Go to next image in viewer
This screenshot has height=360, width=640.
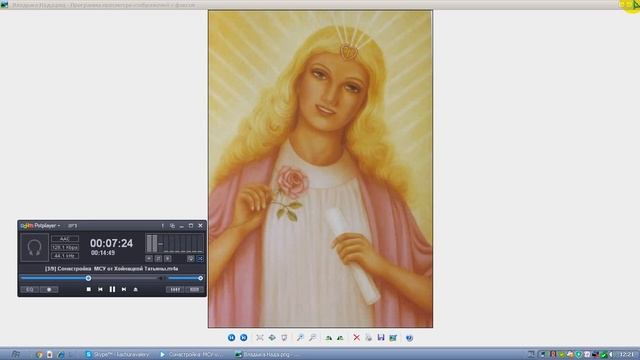click(x=244, y=338)
